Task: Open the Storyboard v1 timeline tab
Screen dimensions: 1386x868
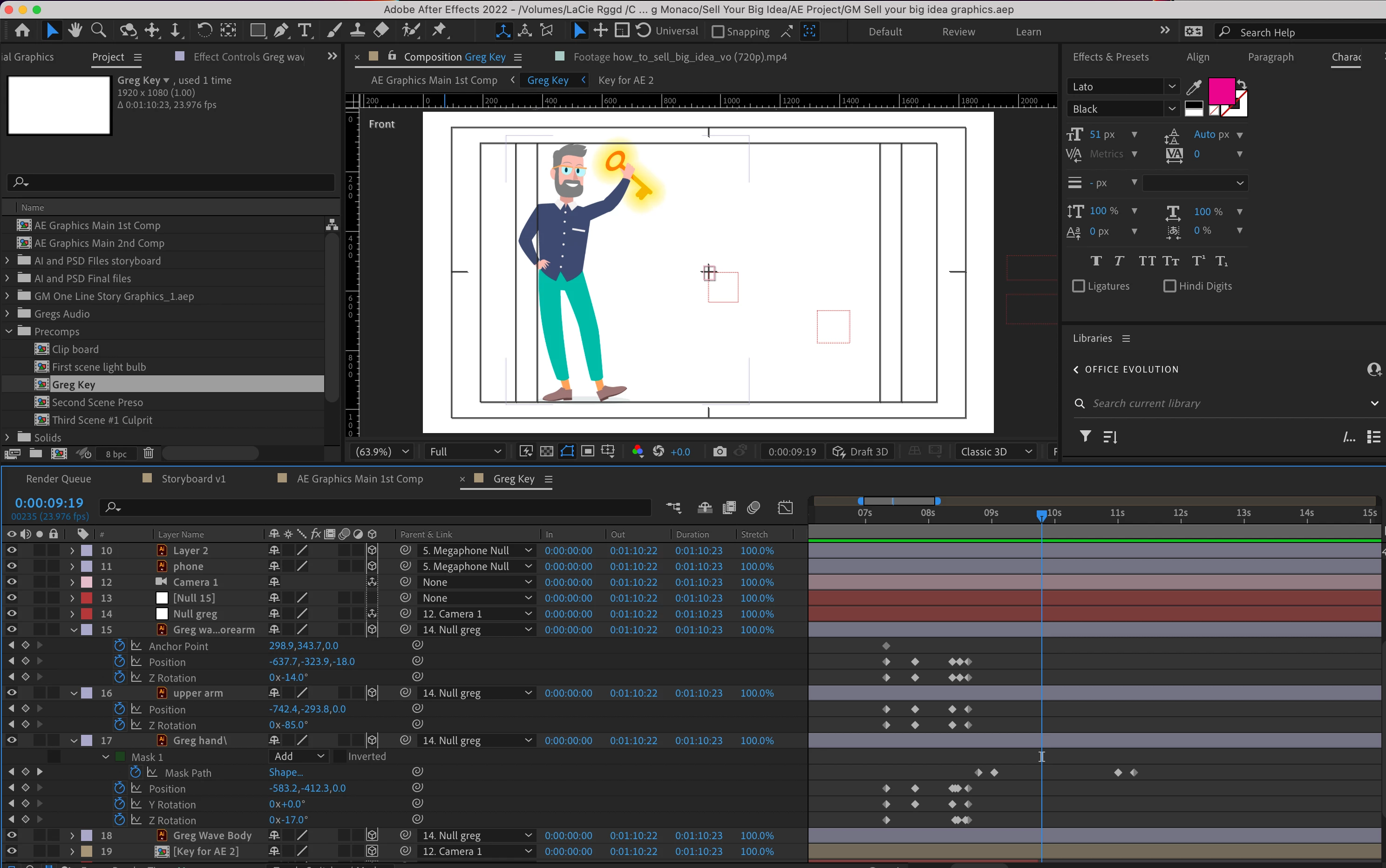Action: (x=193, y=479)
